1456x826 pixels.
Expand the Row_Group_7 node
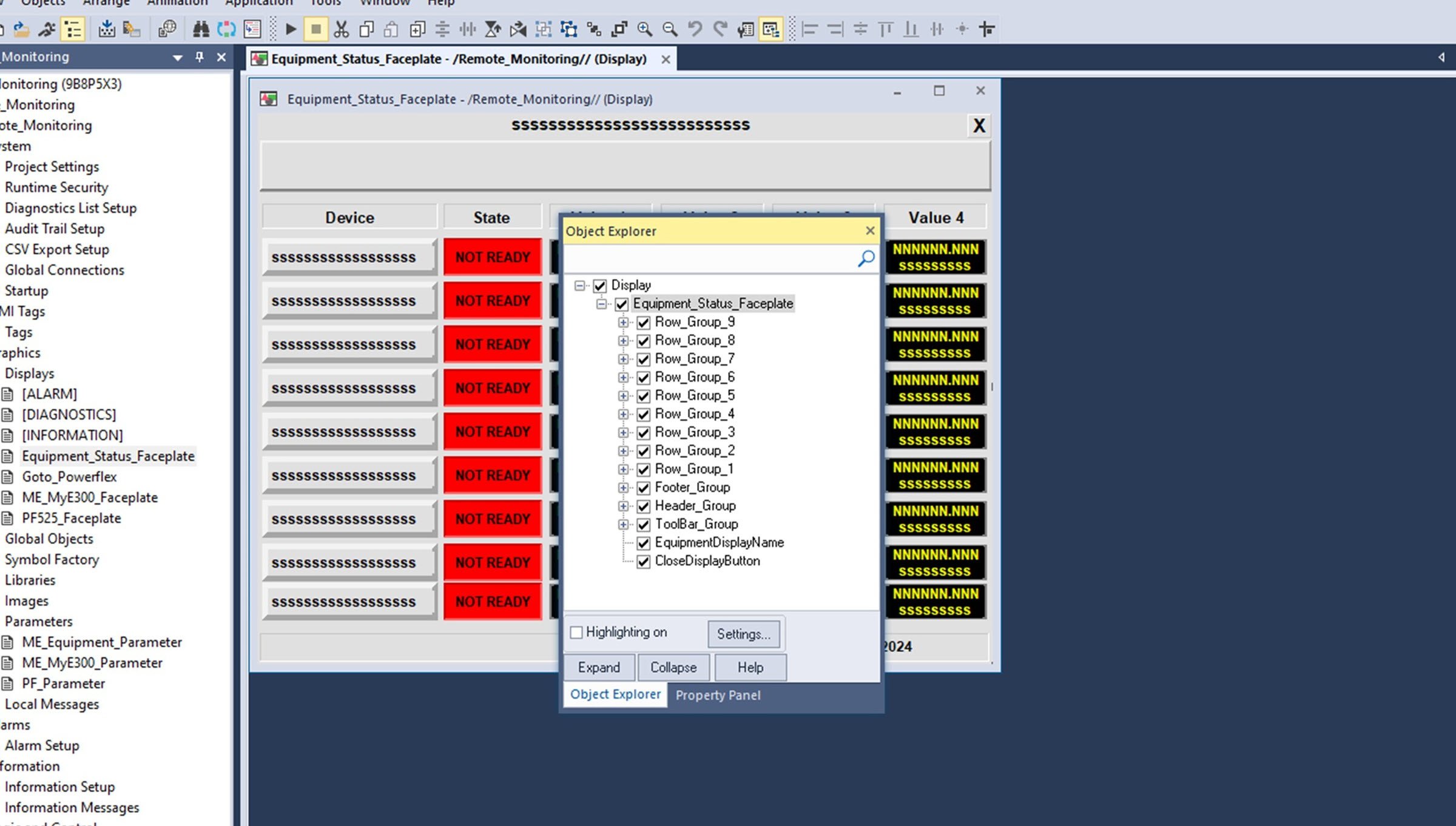pyautogui.click(x=623, y=359)
